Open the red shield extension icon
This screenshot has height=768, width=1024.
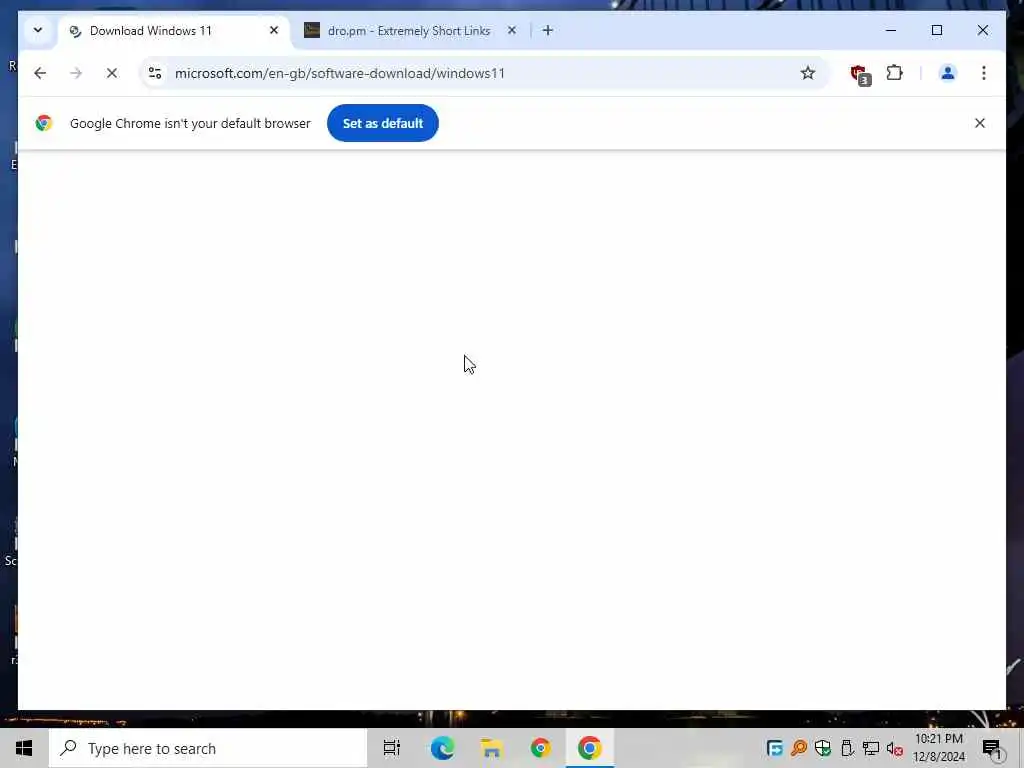(860, 74)
